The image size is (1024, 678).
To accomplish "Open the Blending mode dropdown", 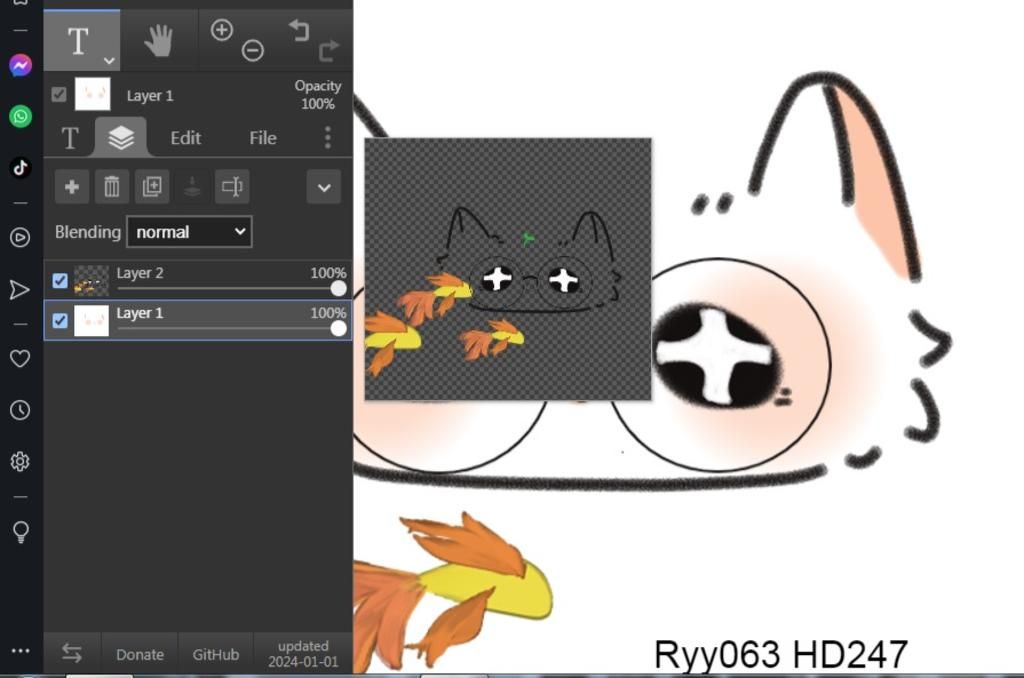I will [189, 232].
